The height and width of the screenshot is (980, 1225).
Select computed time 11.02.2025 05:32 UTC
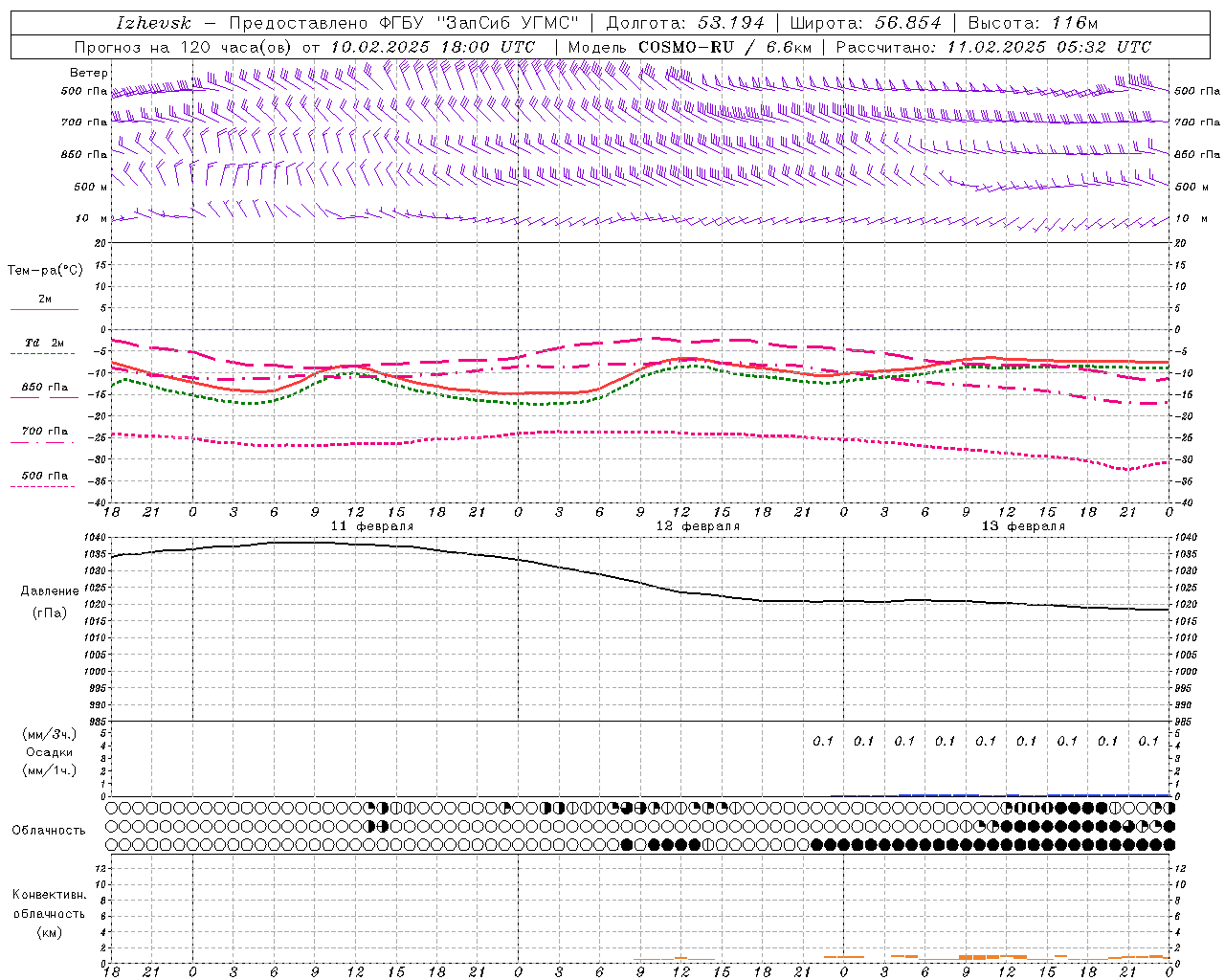(x=1049, y=47)
